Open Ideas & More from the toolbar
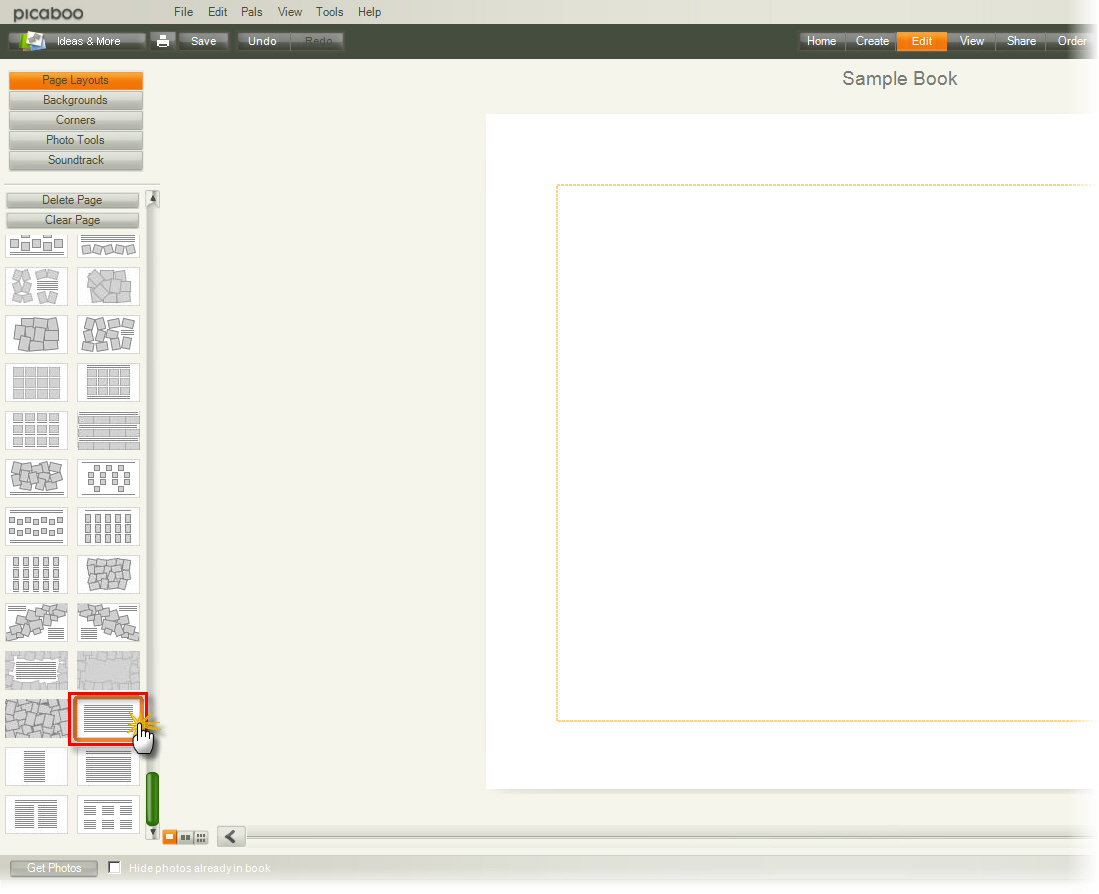 77,41
